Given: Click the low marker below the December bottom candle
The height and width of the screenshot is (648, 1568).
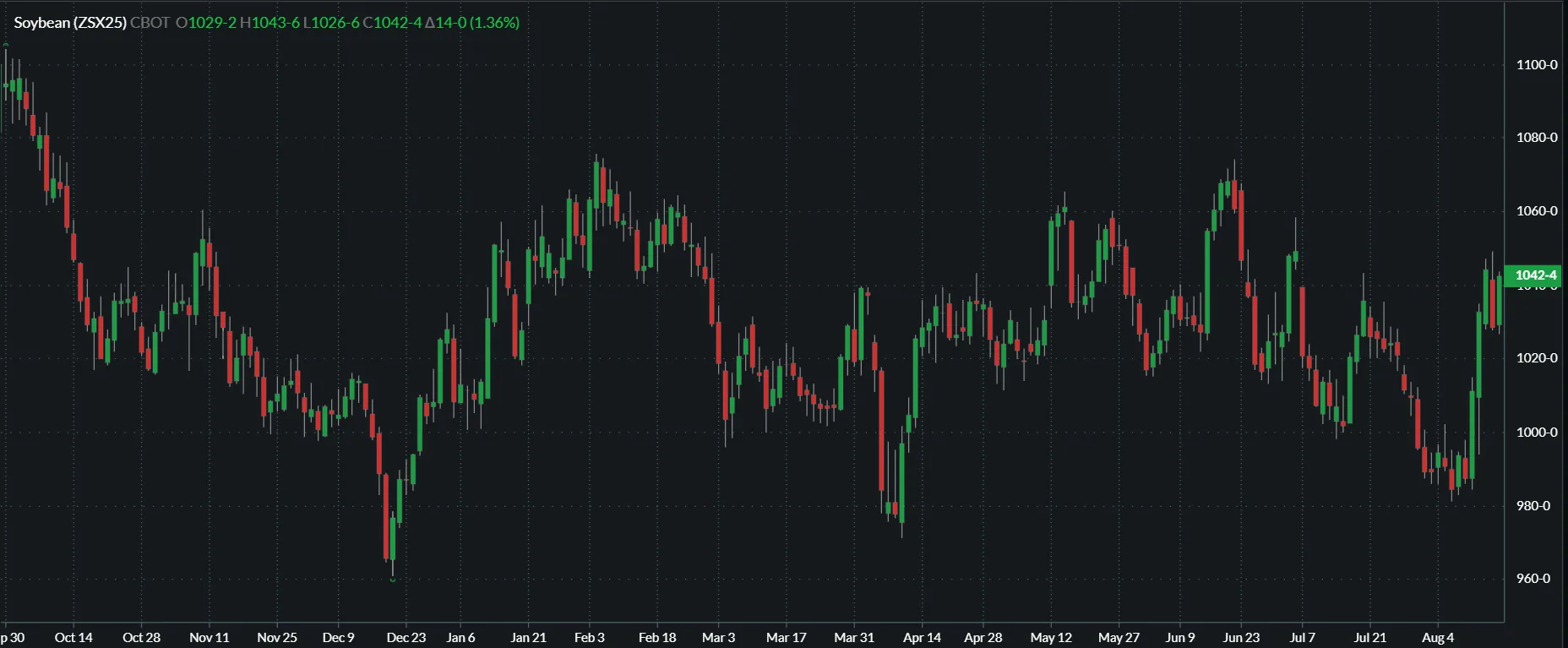Looking at the screenshot, I should [393, 580].
